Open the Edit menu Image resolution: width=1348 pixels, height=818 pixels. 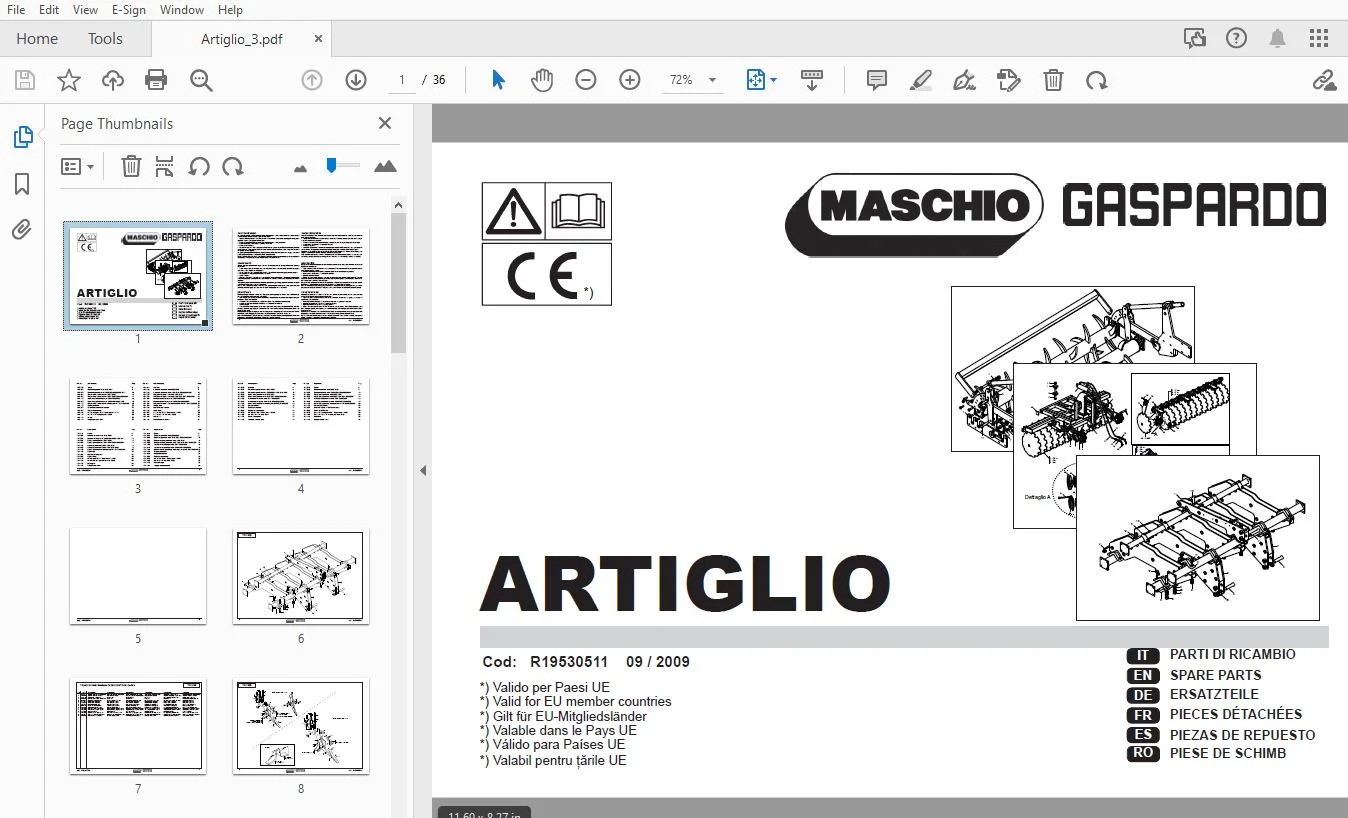tap(49, 9)
